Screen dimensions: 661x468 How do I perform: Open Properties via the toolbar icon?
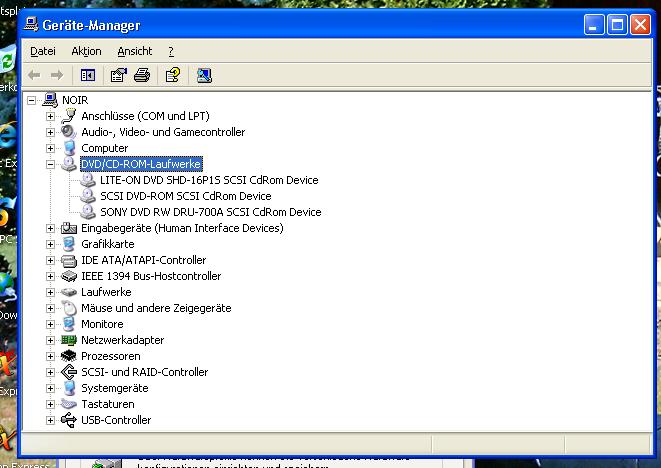(x=119, y=75)
